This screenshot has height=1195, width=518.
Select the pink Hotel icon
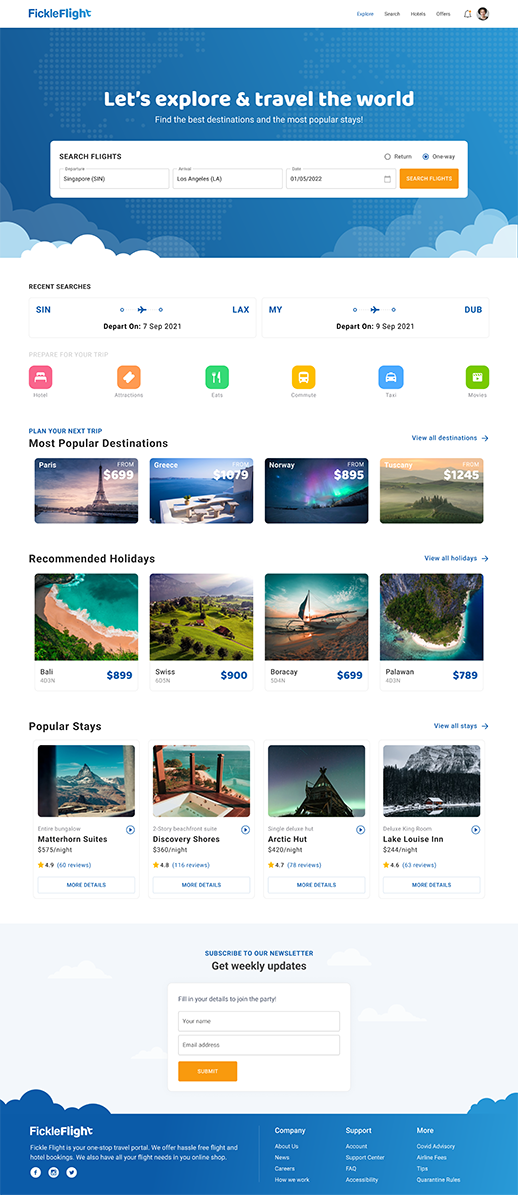40,377
